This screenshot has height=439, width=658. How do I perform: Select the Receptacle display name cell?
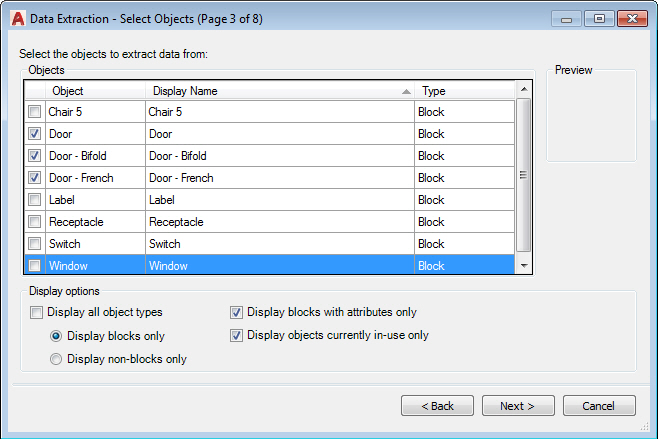pyautogui.click(x=280, y=222)
